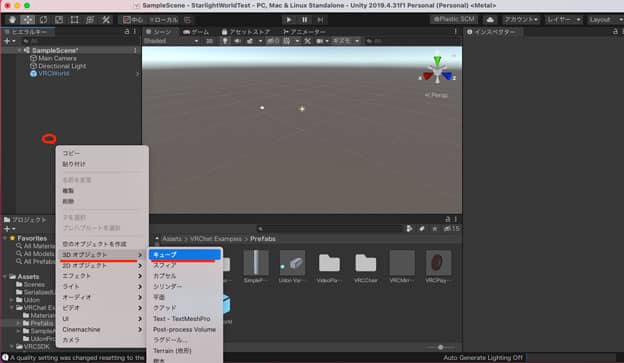Select the Rect transform tool
This screenshot has height=363, width=624.
(74, 20)
